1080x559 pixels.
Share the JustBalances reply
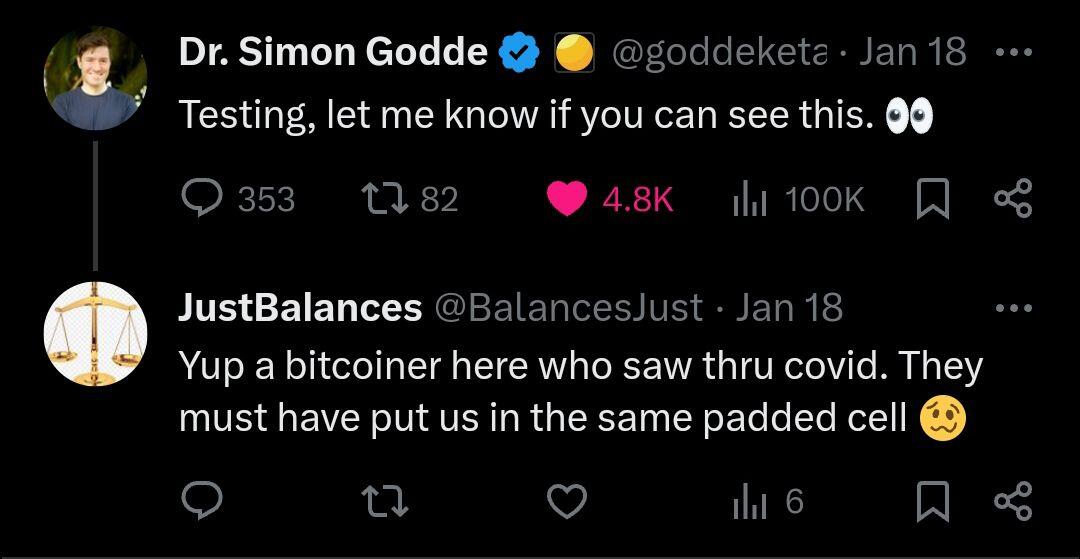(1013, 500)
